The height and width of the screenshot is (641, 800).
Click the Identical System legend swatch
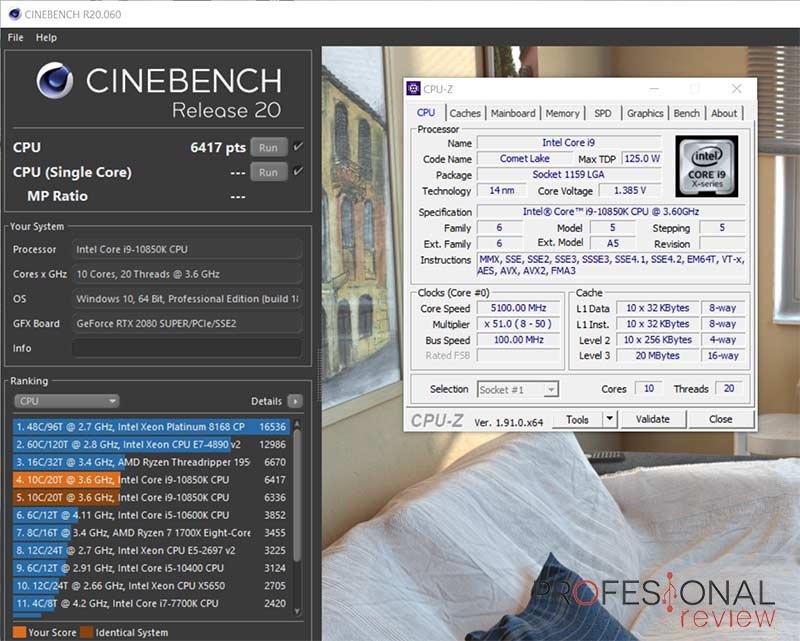point(87,632)
